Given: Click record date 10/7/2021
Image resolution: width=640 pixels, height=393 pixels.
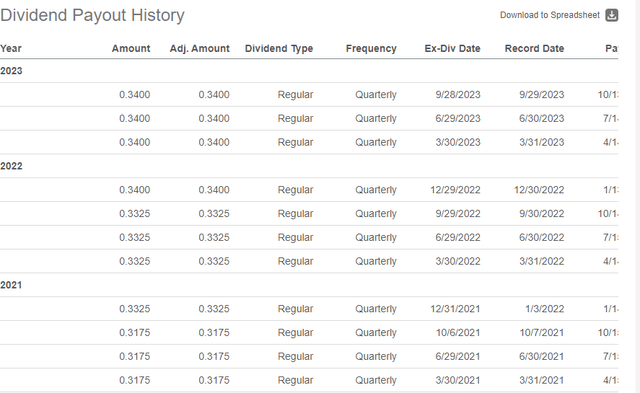Looking at the screenshot, I should 542,333.
